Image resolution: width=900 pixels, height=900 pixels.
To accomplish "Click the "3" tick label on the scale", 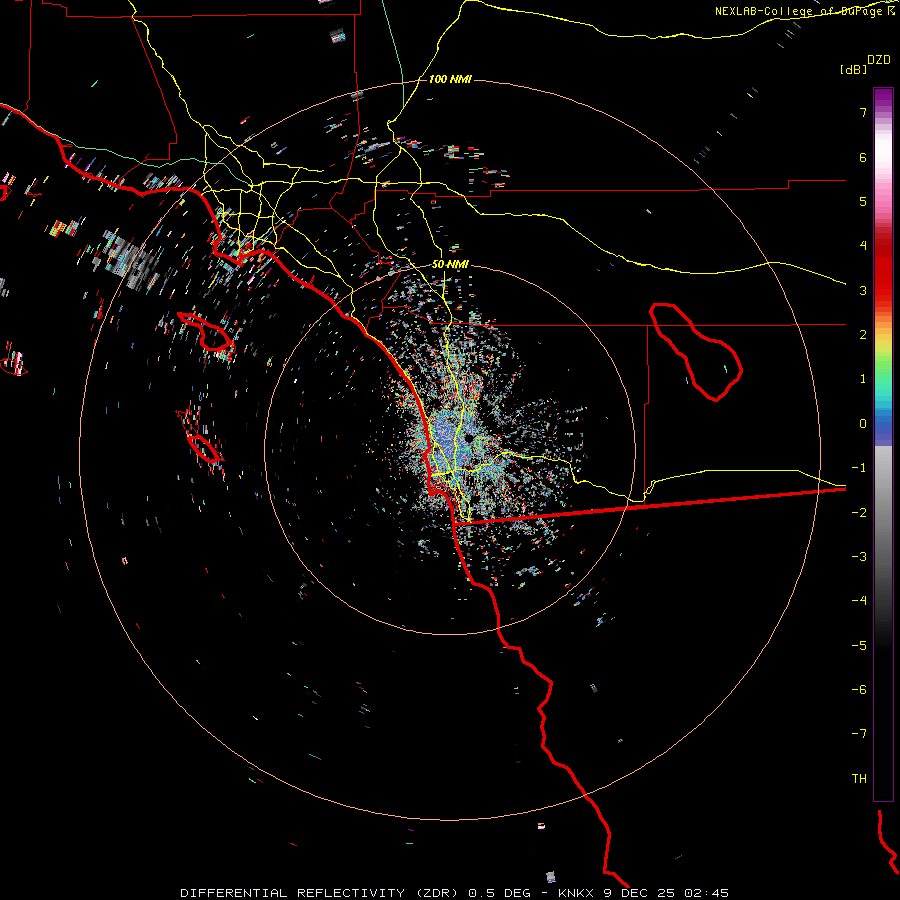I will [x=863, y=290].
